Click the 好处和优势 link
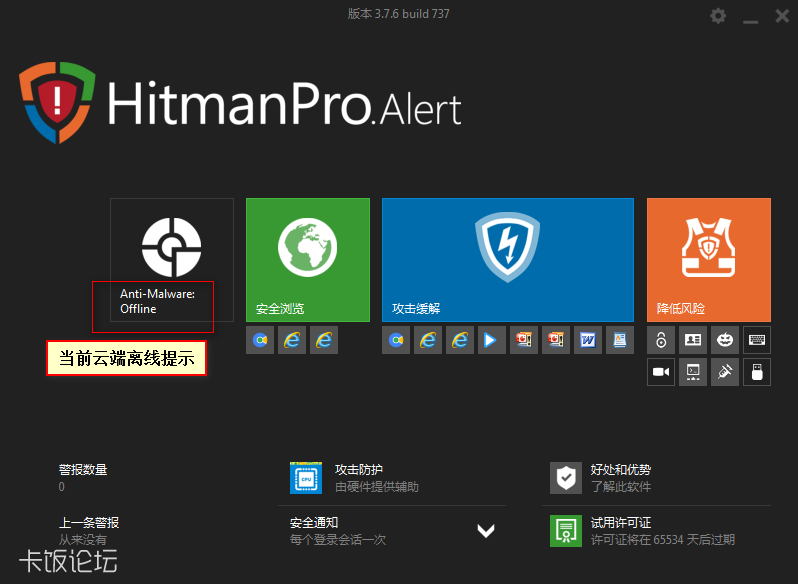Viewport: 798px width, 584px height. (x=620, y=469)
